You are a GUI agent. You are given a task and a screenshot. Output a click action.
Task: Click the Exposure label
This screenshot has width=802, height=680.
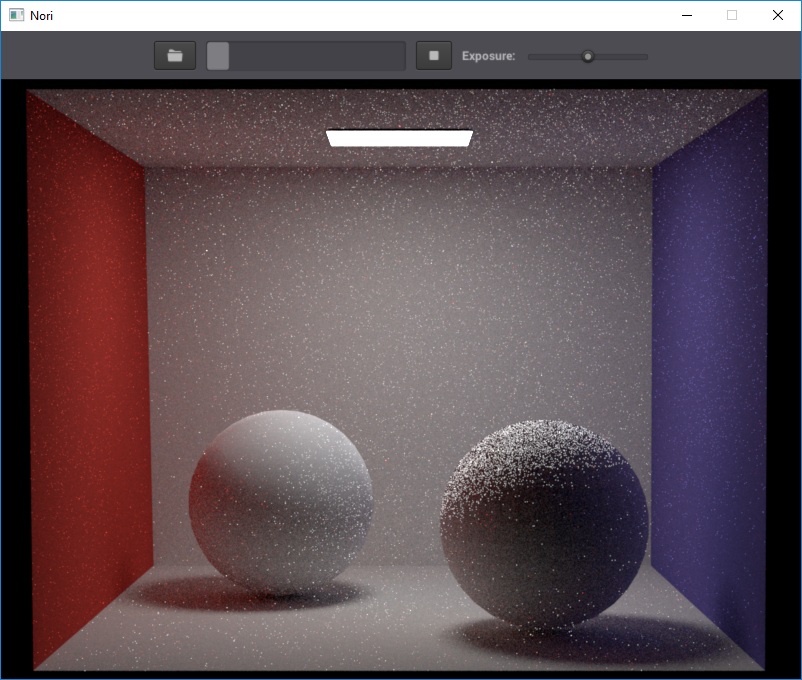pos(488,56)
